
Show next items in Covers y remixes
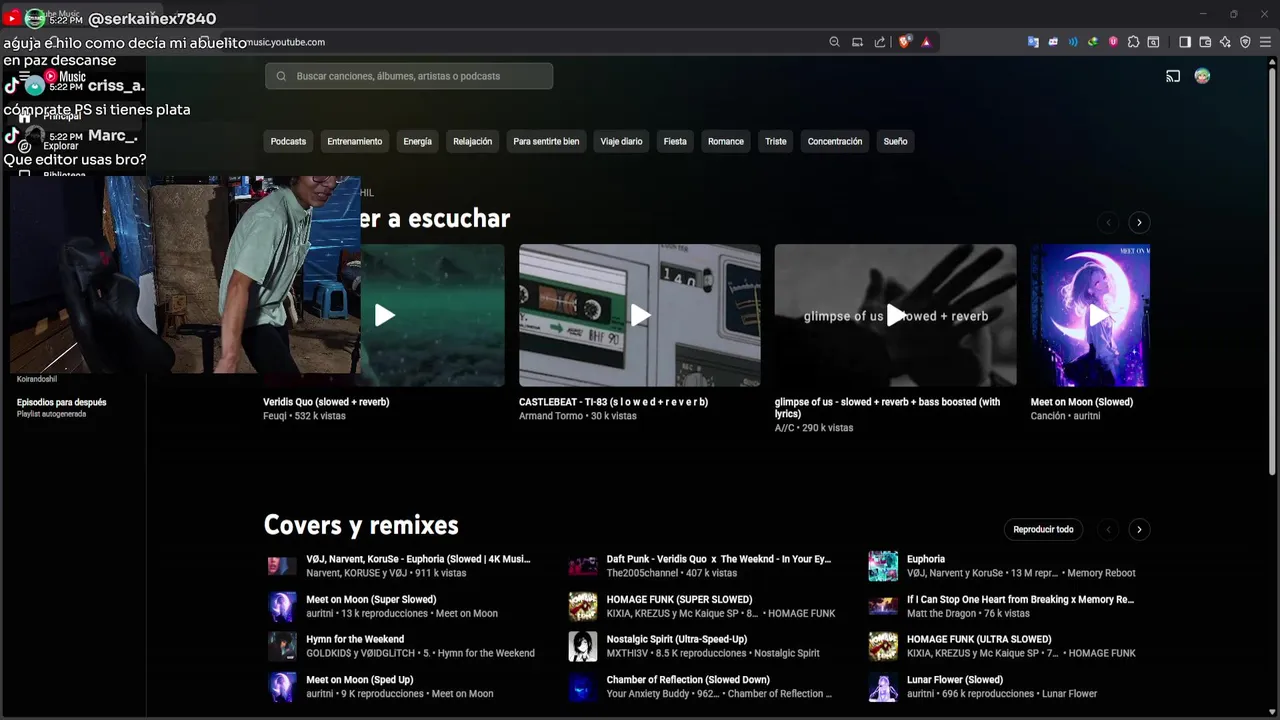click(x=1139, y=529)
